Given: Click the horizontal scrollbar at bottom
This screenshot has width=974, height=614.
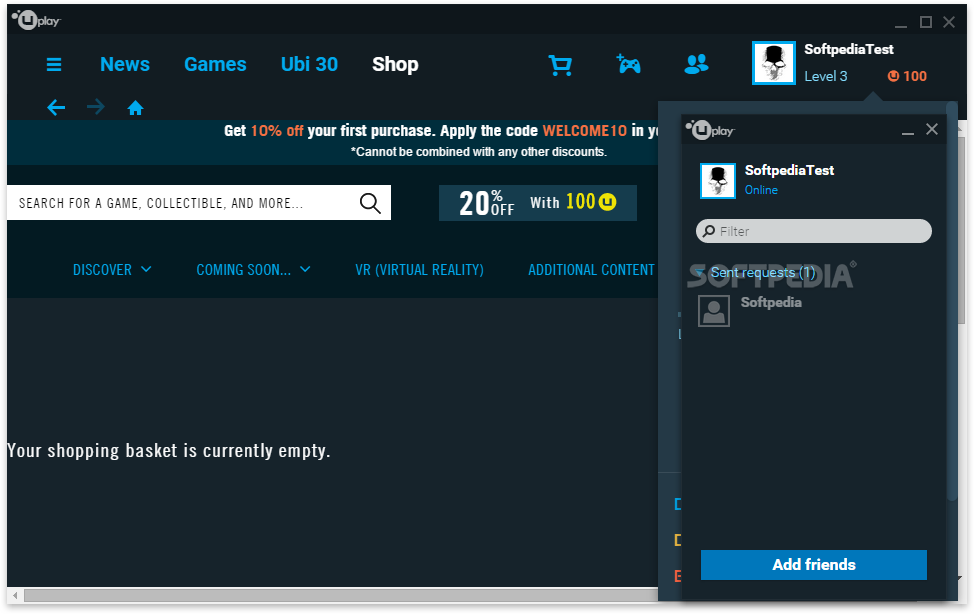Looking at the screenshot, I should (x=340, y=595).
